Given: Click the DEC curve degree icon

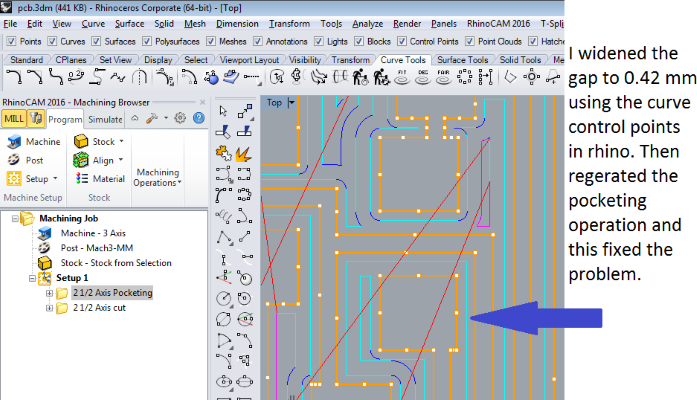Looking at the screenshot, I should pyautogui.click(x=423, y=77).
